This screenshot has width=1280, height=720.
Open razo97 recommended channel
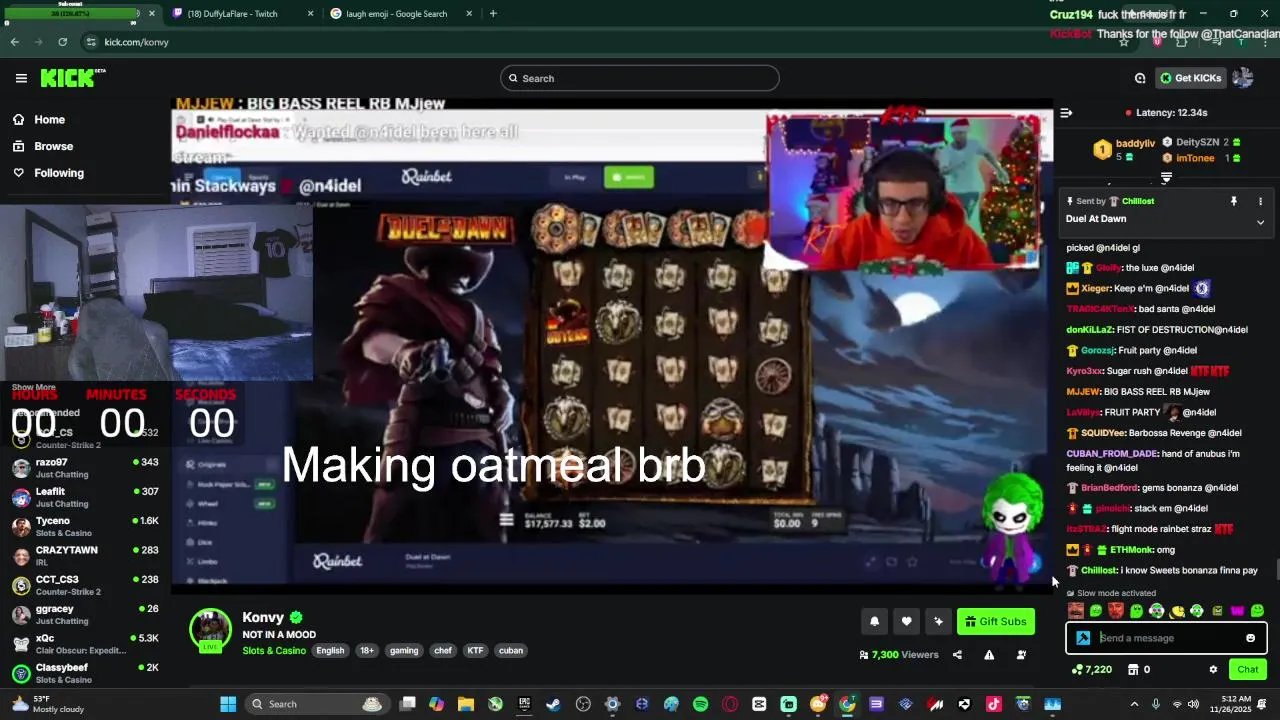pos(85,468)
